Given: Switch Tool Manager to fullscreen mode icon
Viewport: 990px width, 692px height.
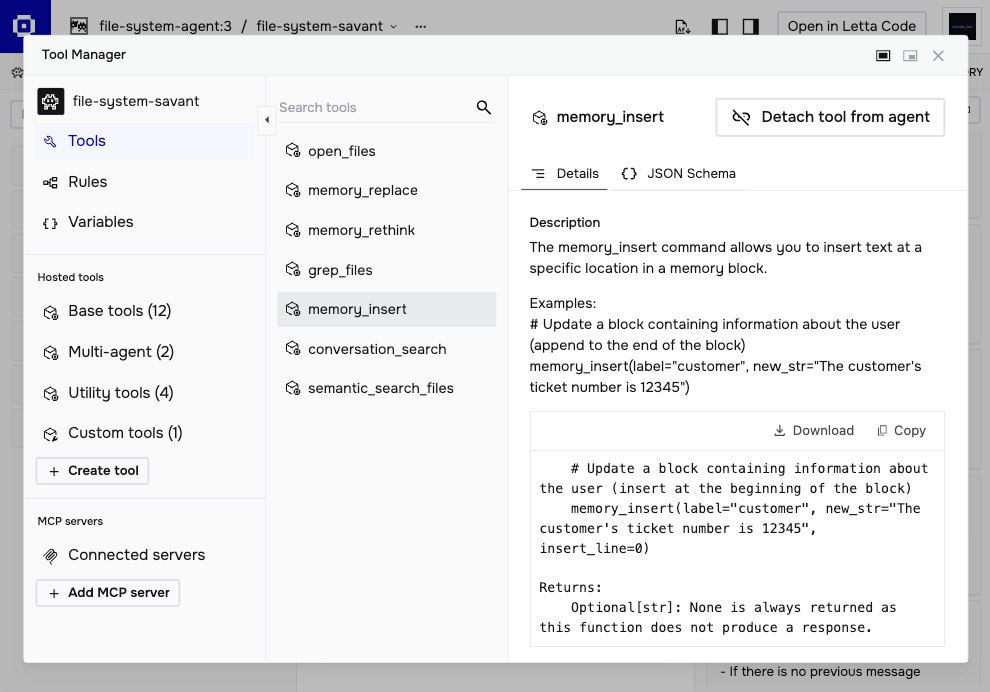Looking at the screenshot, I should (883, 56).
